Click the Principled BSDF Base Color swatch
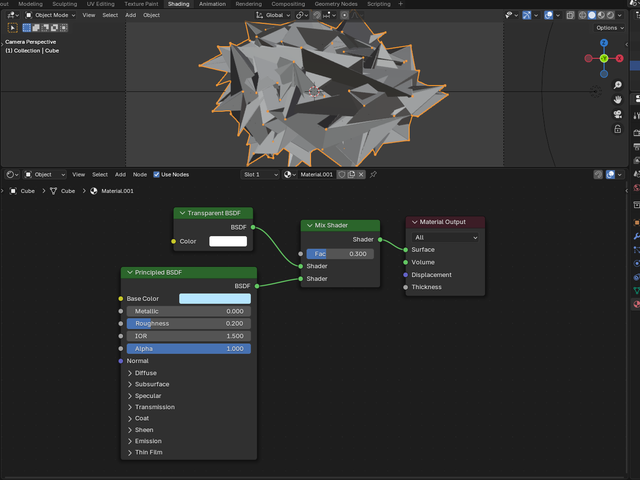 (x=215, y=299)
